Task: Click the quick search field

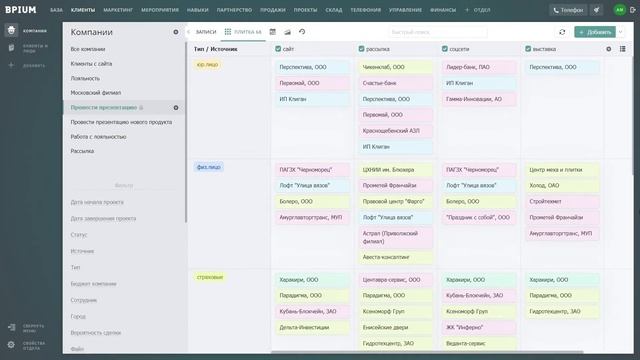Action: tap(438, 32)
